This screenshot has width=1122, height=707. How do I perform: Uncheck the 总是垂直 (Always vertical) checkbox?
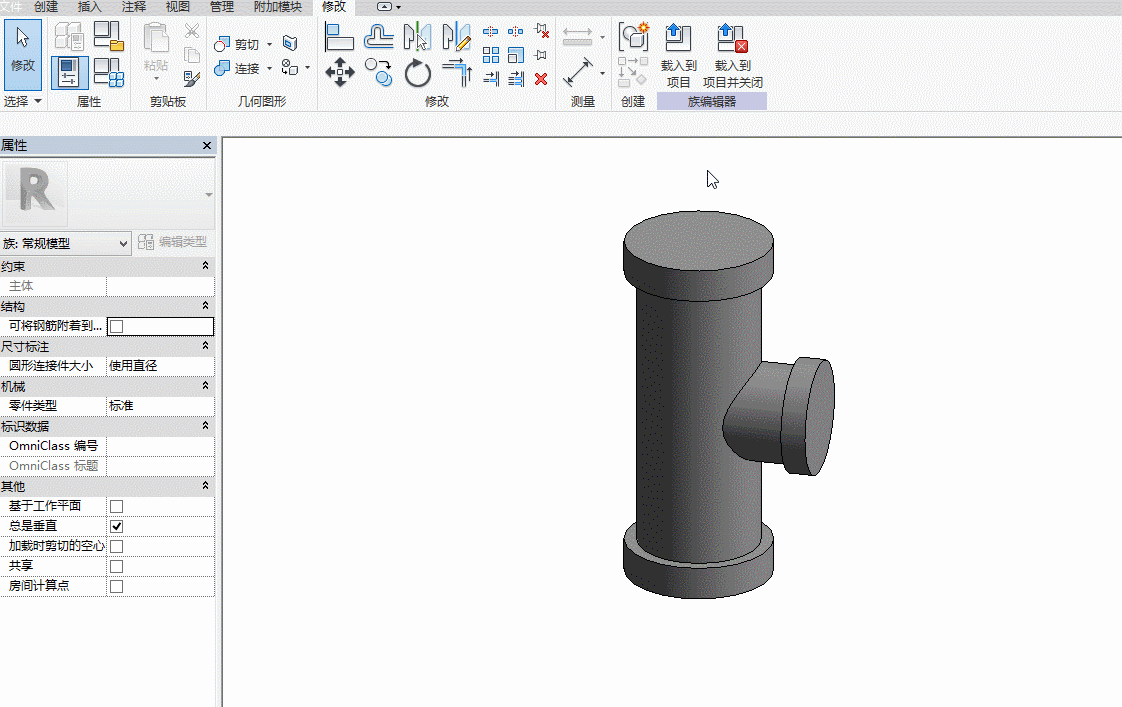[x=116, y=526]
